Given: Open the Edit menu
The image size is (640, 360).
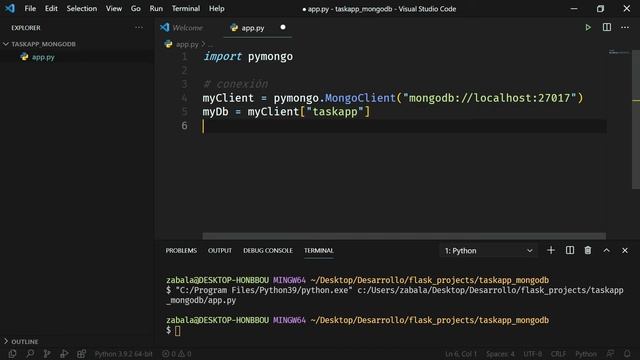Looking at the screenshot, I should pyautogui.click(x=51, y=8).
